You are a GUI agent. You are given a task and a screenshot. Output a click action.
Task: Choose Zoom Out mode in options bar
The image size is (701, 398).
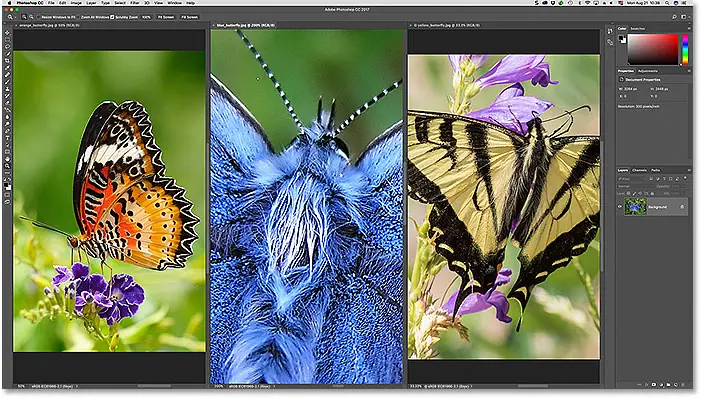31,17
